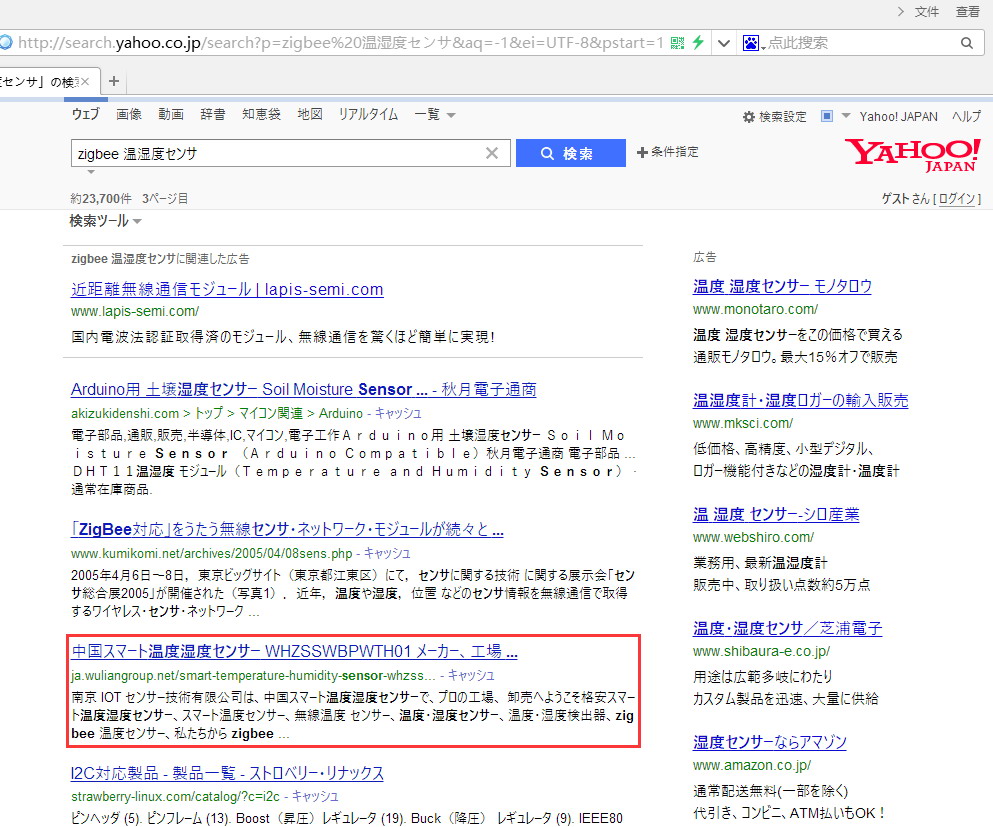Switch to 動画 video search
993x827 pixels.
click(170, 114)
